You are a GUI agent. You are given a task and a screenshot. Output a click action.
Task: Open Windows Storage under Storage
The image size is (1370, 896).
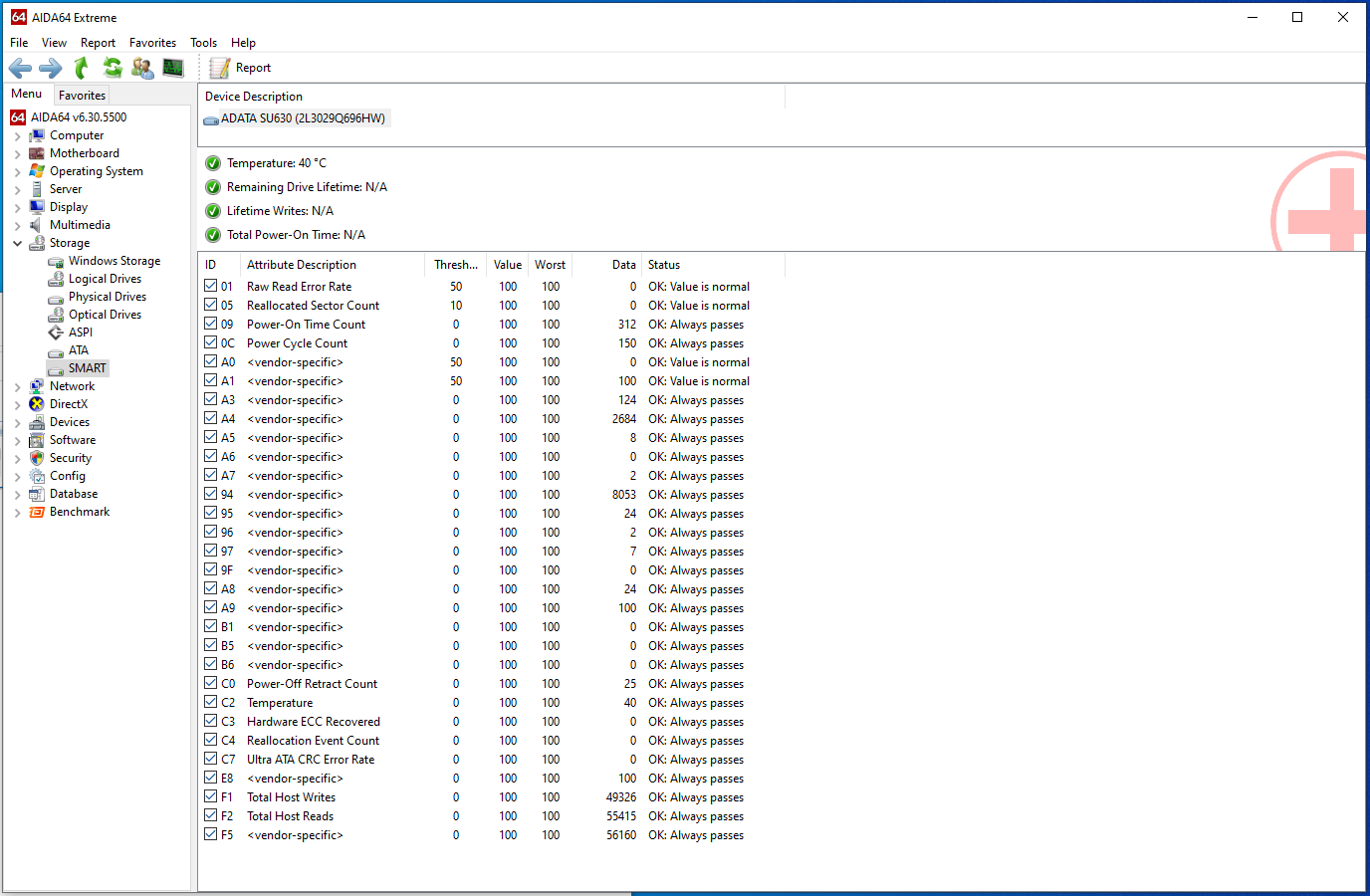click(x=114, y=261)
